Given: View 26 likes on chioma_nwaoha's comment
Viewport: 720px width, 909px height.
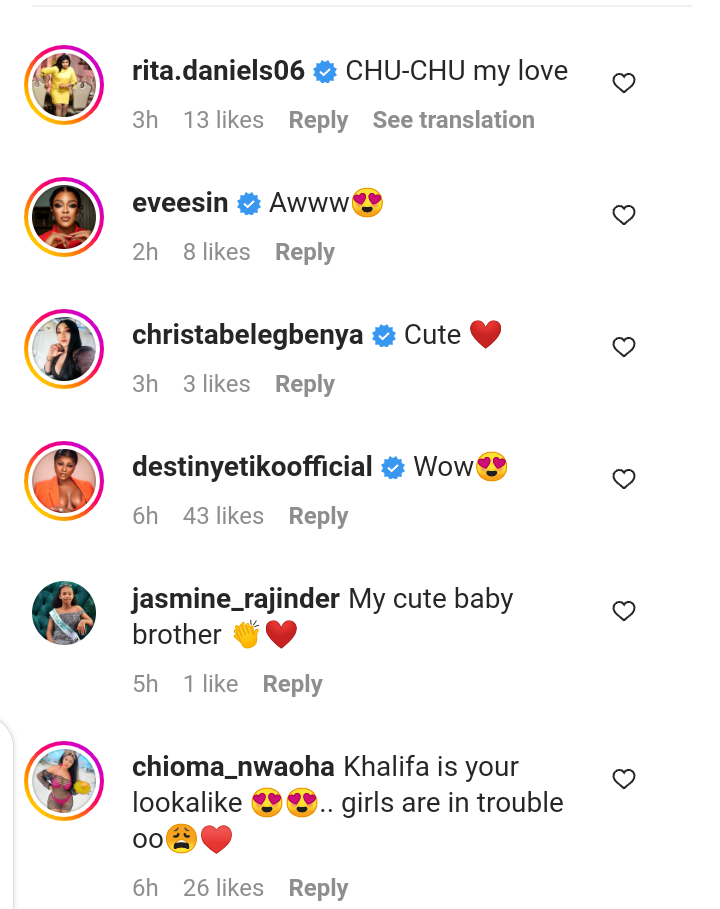Looking at the screenshot, I should [x=223, y=888].
